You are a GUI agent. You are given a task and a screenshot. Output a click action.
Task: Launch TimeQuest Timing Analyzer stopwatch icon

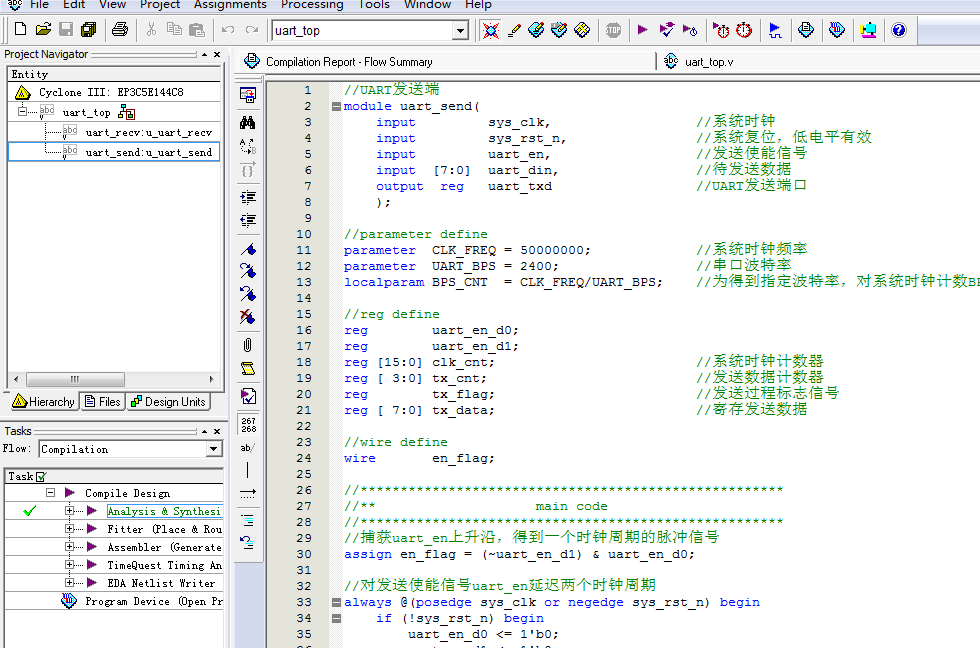(741, 30)
